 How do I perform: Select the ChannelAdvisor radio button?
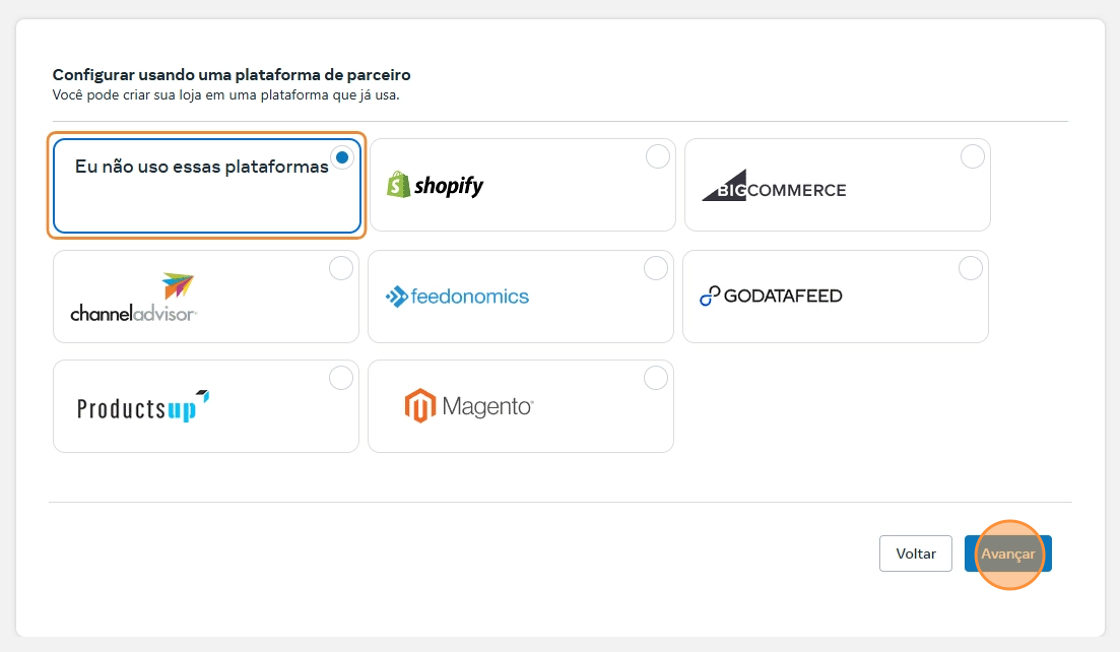pos(341,268)
